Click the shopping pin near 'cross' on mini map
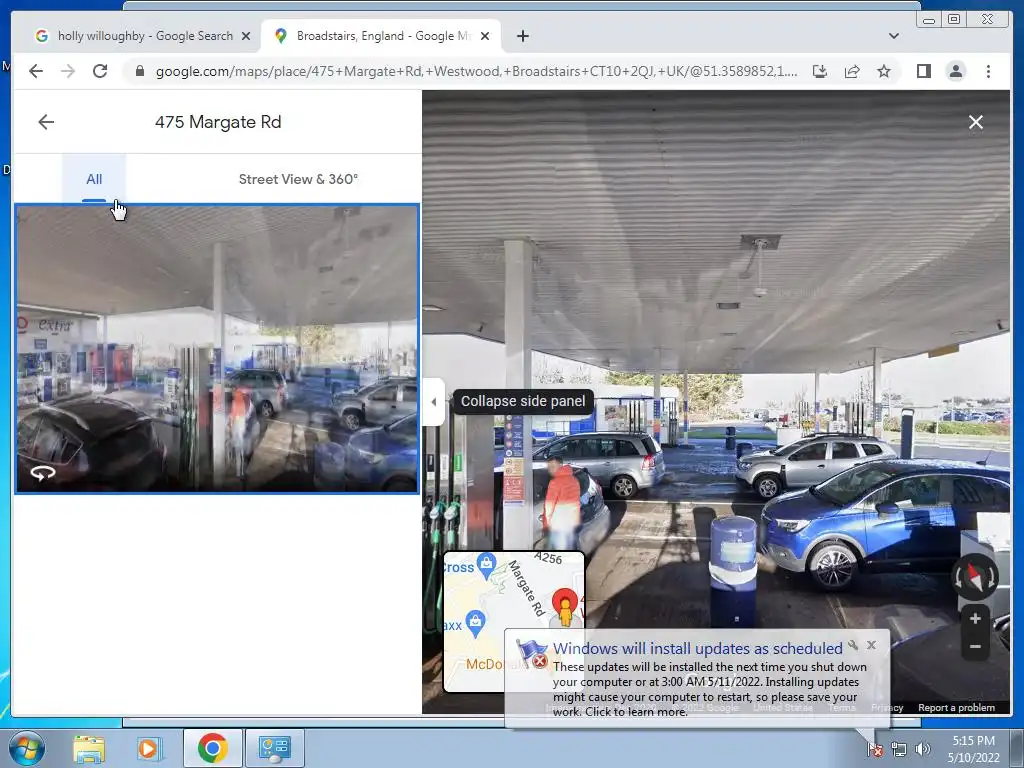 [486, 566]
